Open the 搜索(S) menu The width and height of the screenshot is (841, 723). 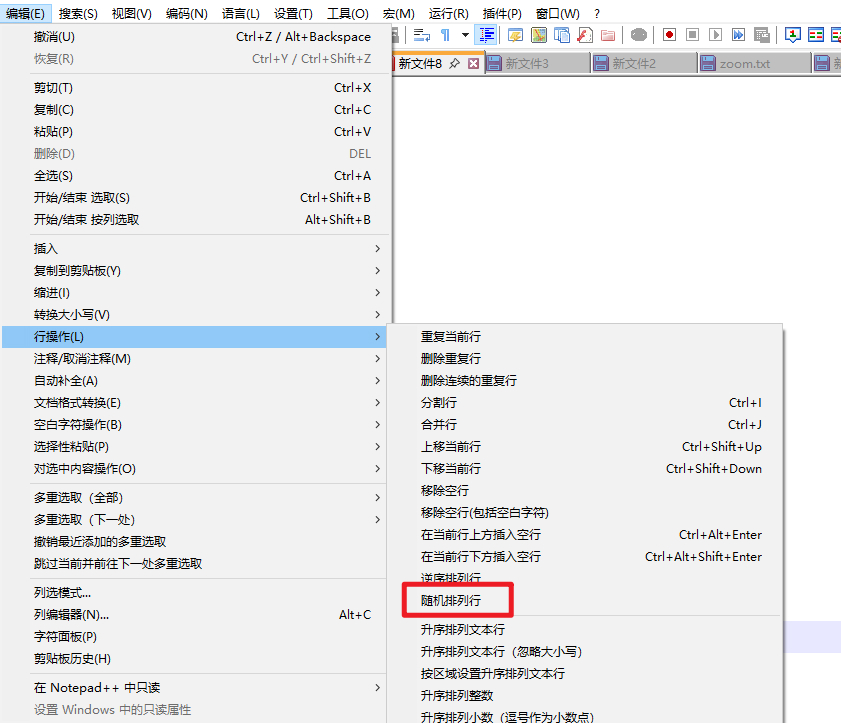(x=78, y=14)
